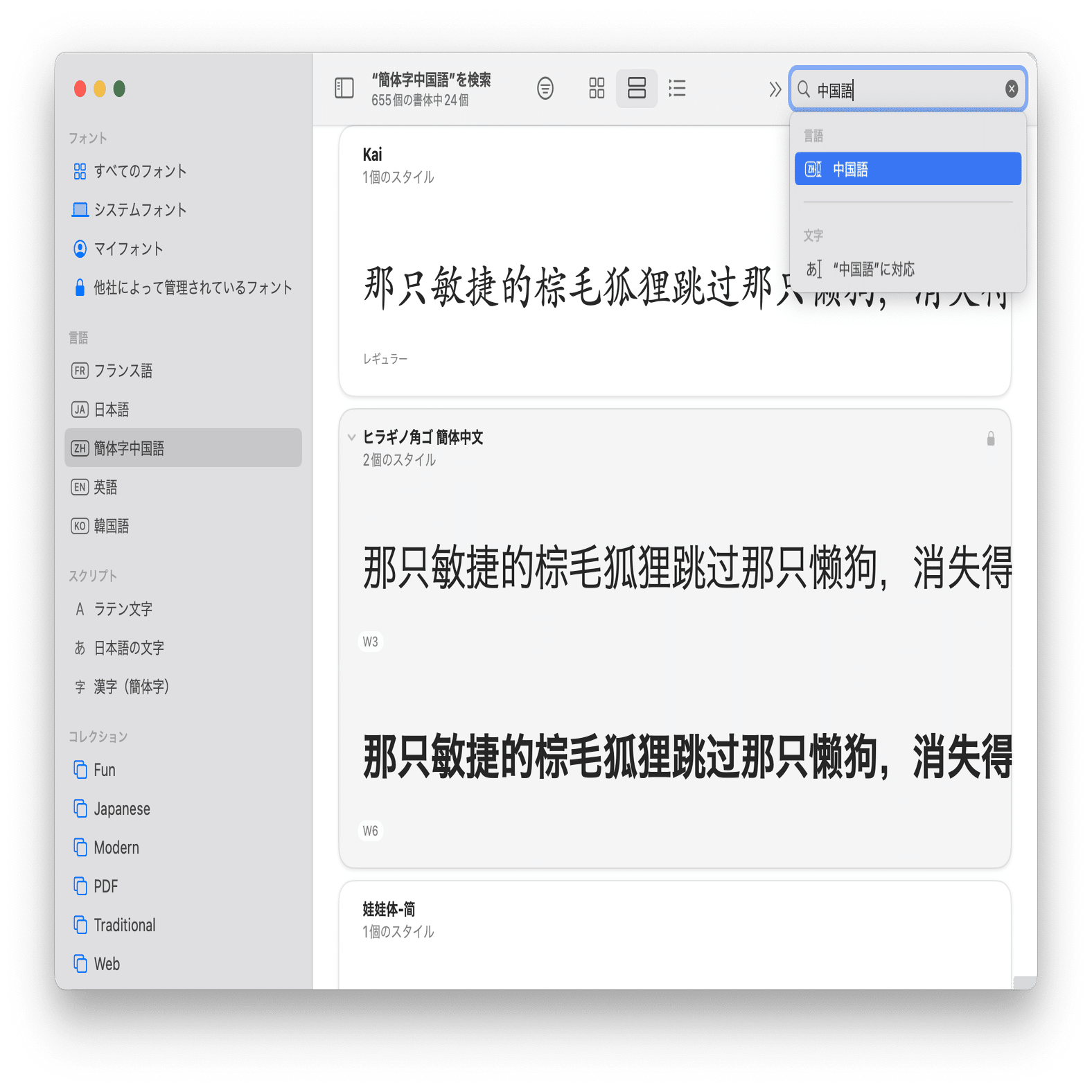
Task: Click the FR badge icon beside フランス語
Action: pyautogui.click(x=80, y=371)
